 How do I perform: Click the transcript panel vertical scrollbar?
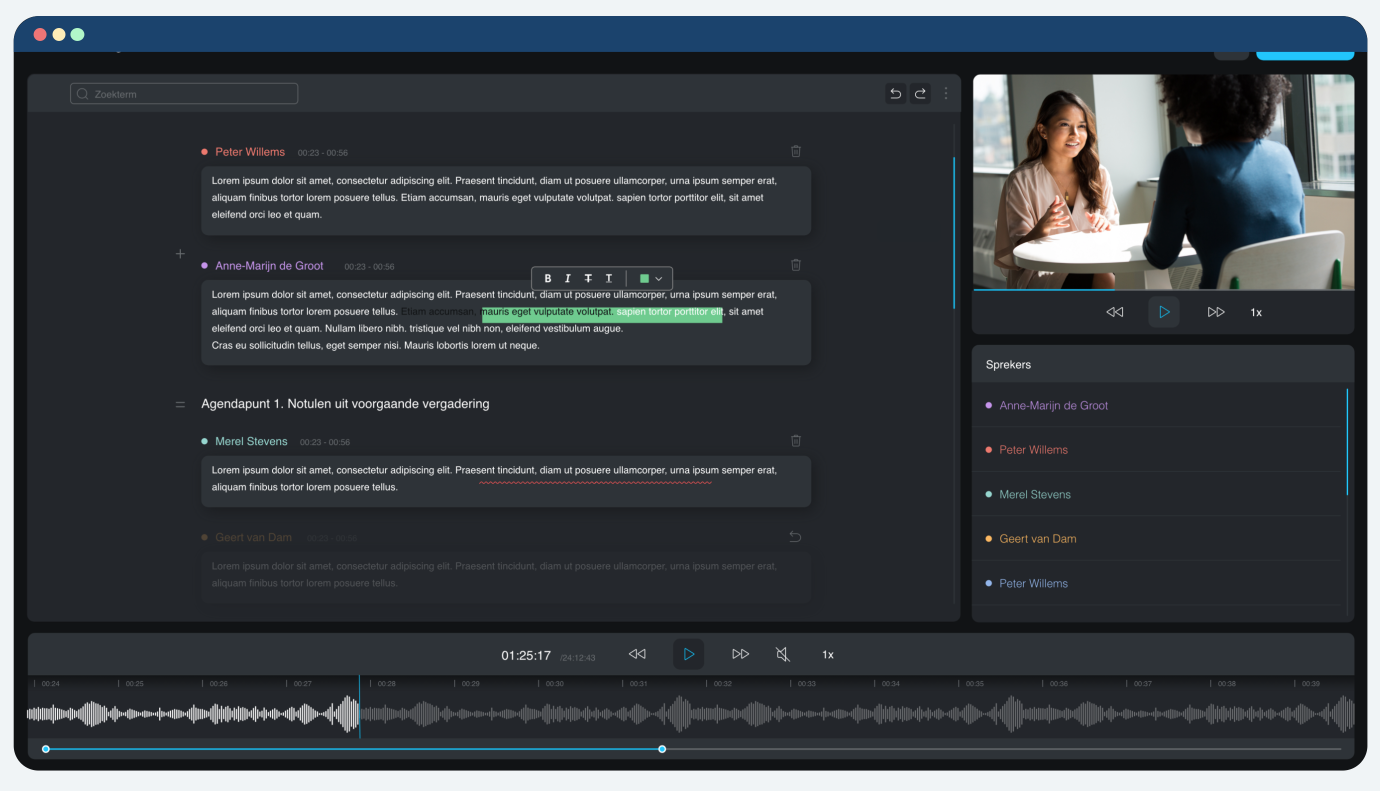pyautogui.click(x=954, y=232)
